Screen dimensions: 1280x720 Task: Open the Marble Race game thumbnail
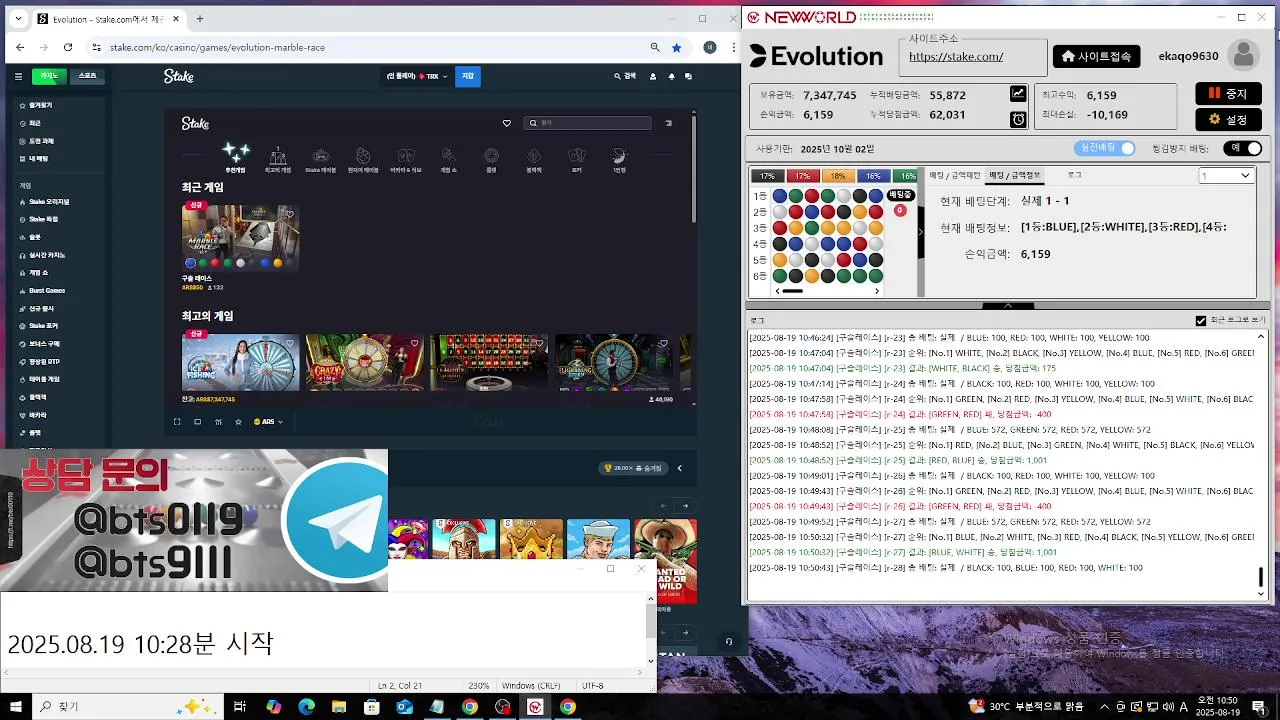(240, 237)
